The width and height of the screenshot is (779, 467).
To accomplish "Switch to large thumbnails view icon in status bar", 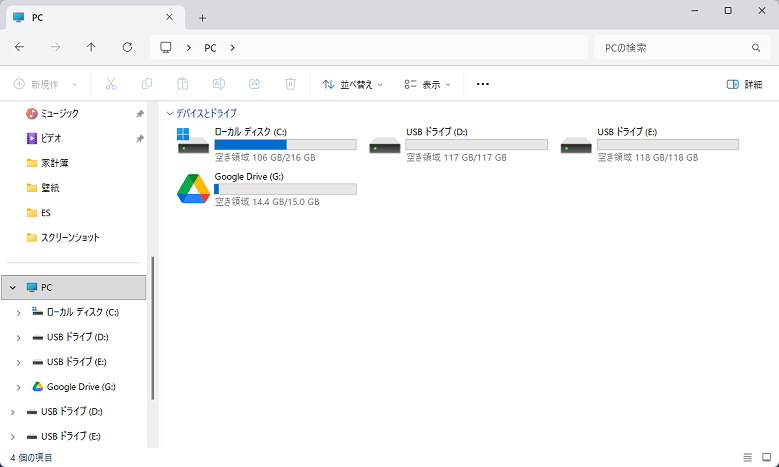I will click(x=767, y=457).
